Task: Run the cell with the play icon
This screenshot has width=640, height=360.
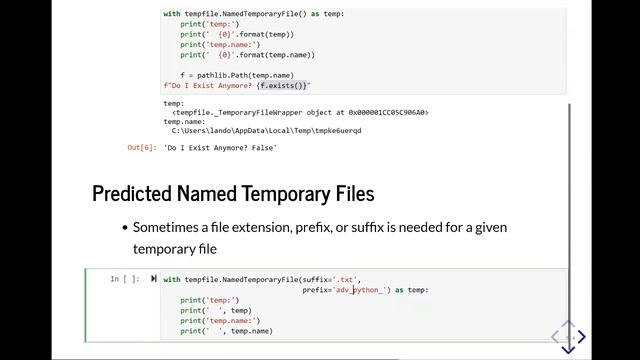Action: coord(154,279)
